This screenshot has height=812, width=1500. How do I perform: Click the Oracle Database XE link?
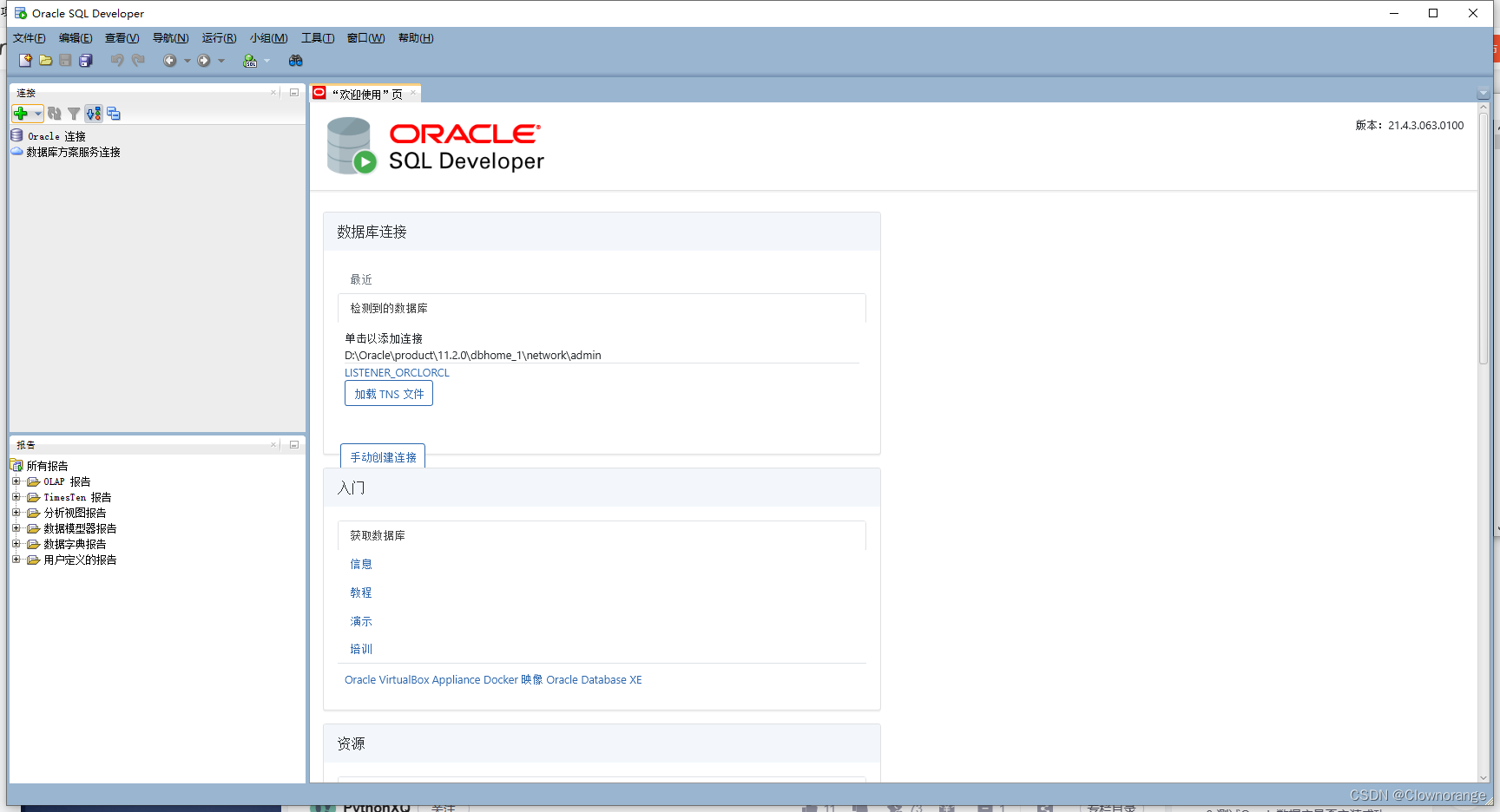click(594, 680)
